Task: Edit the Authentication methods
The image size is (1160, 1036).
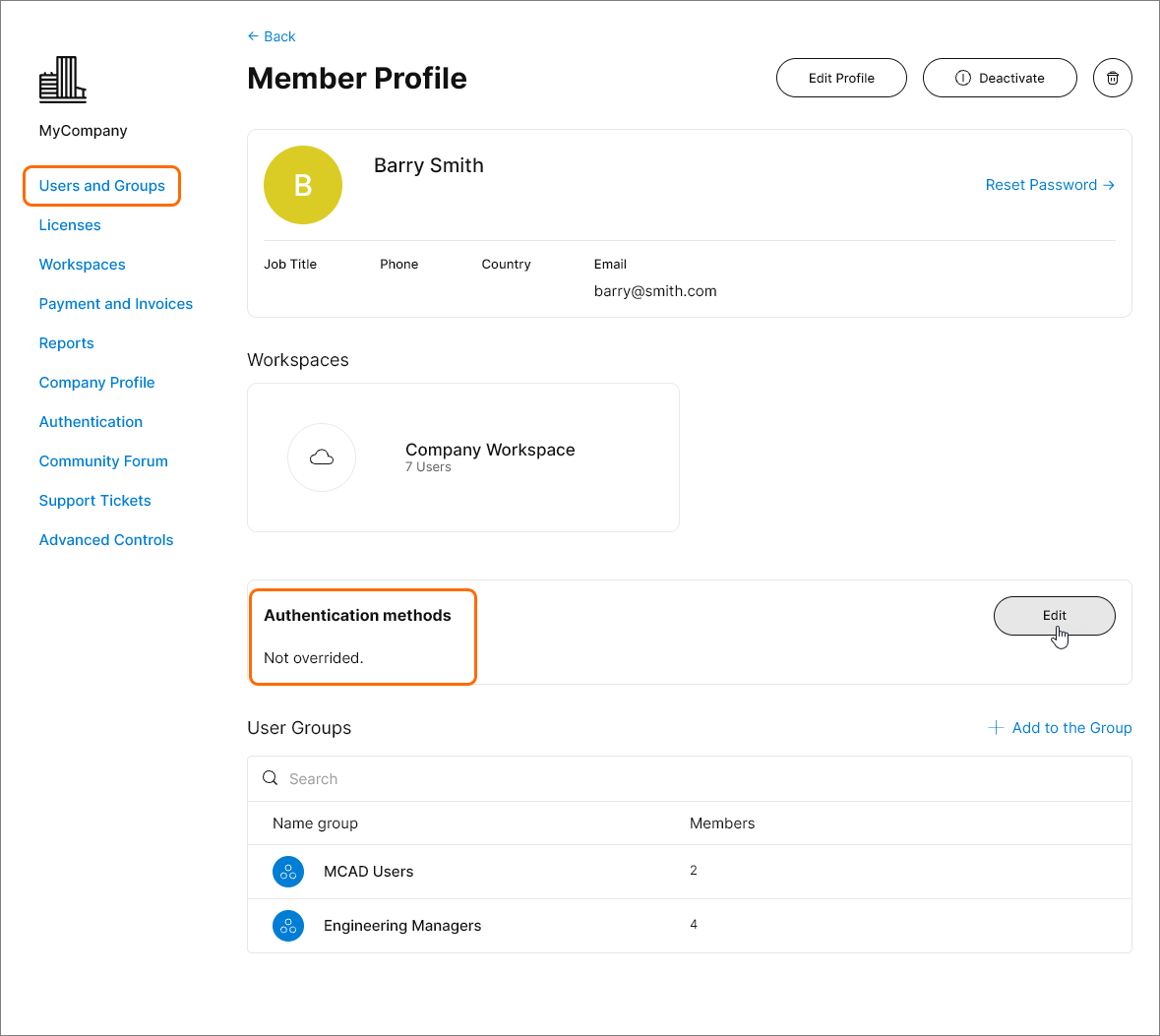Action: pos(1054,616)
